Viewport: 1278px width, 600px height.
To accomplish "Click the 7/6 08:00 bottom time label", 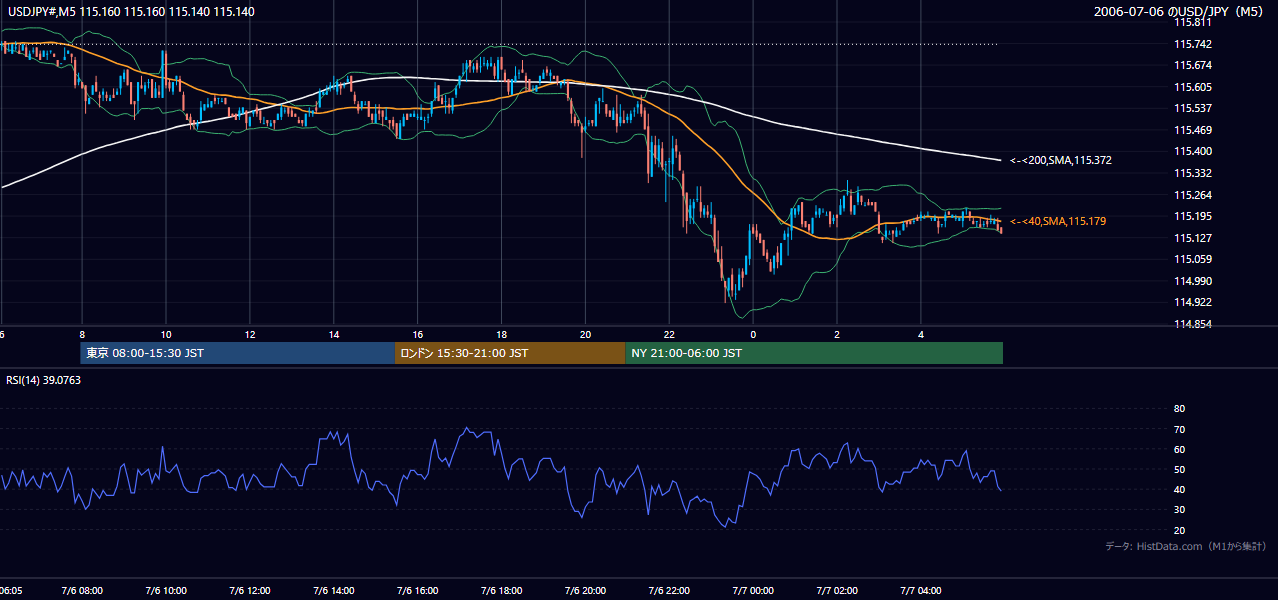I will click(x=82, y=591).
